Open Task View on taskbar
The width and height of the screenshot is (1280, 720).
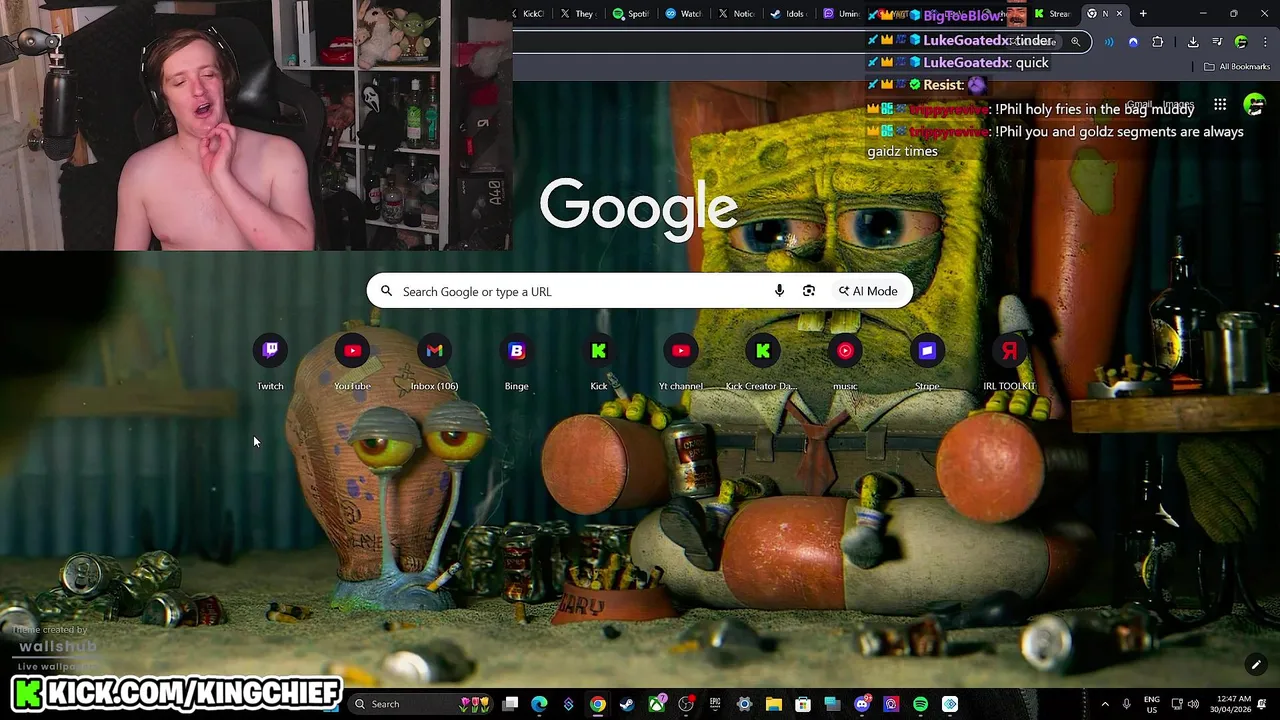[511, 704]
